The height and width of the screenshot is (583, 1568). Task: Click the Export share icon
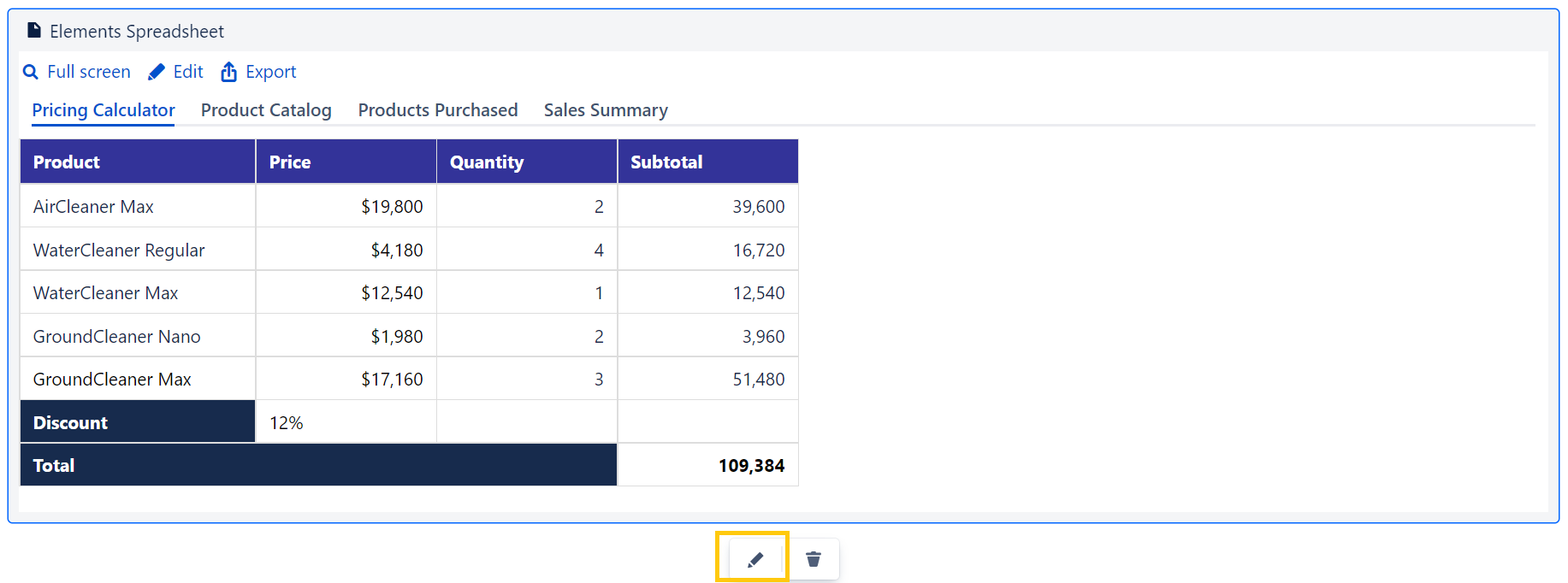coord(228,72)
